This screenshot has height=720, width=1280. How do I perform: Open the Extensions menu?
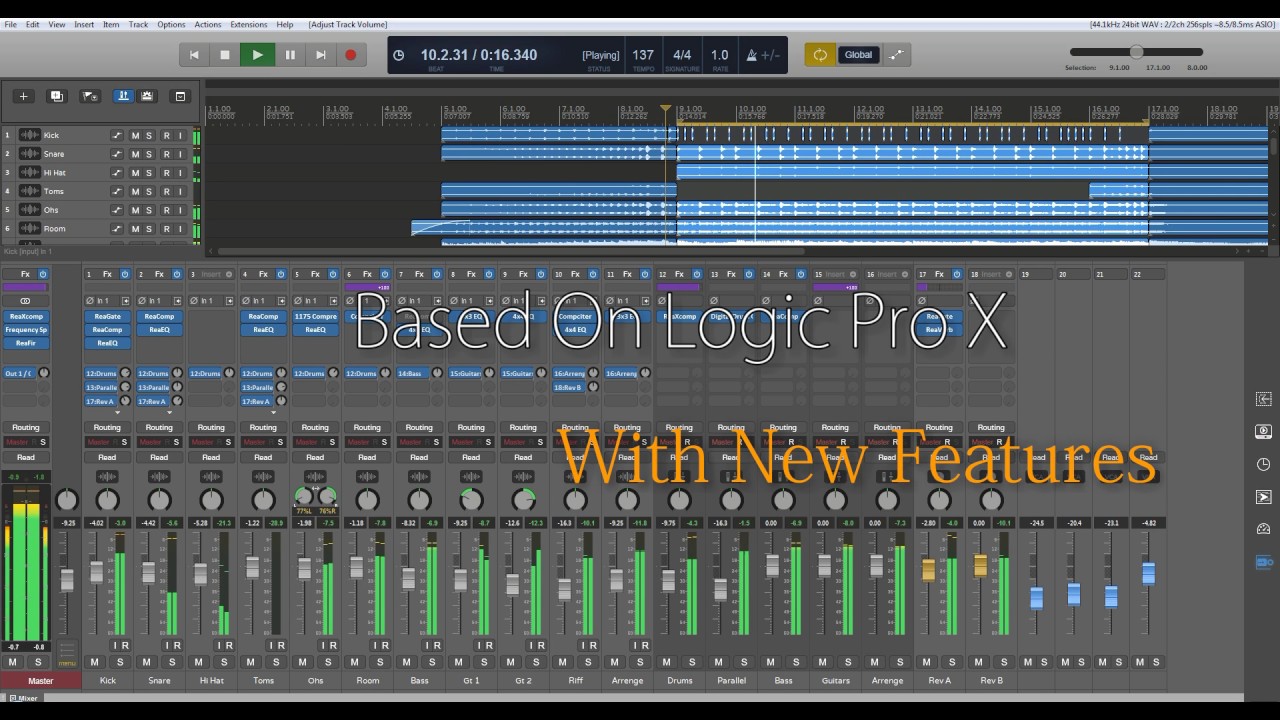coord(249,24)
